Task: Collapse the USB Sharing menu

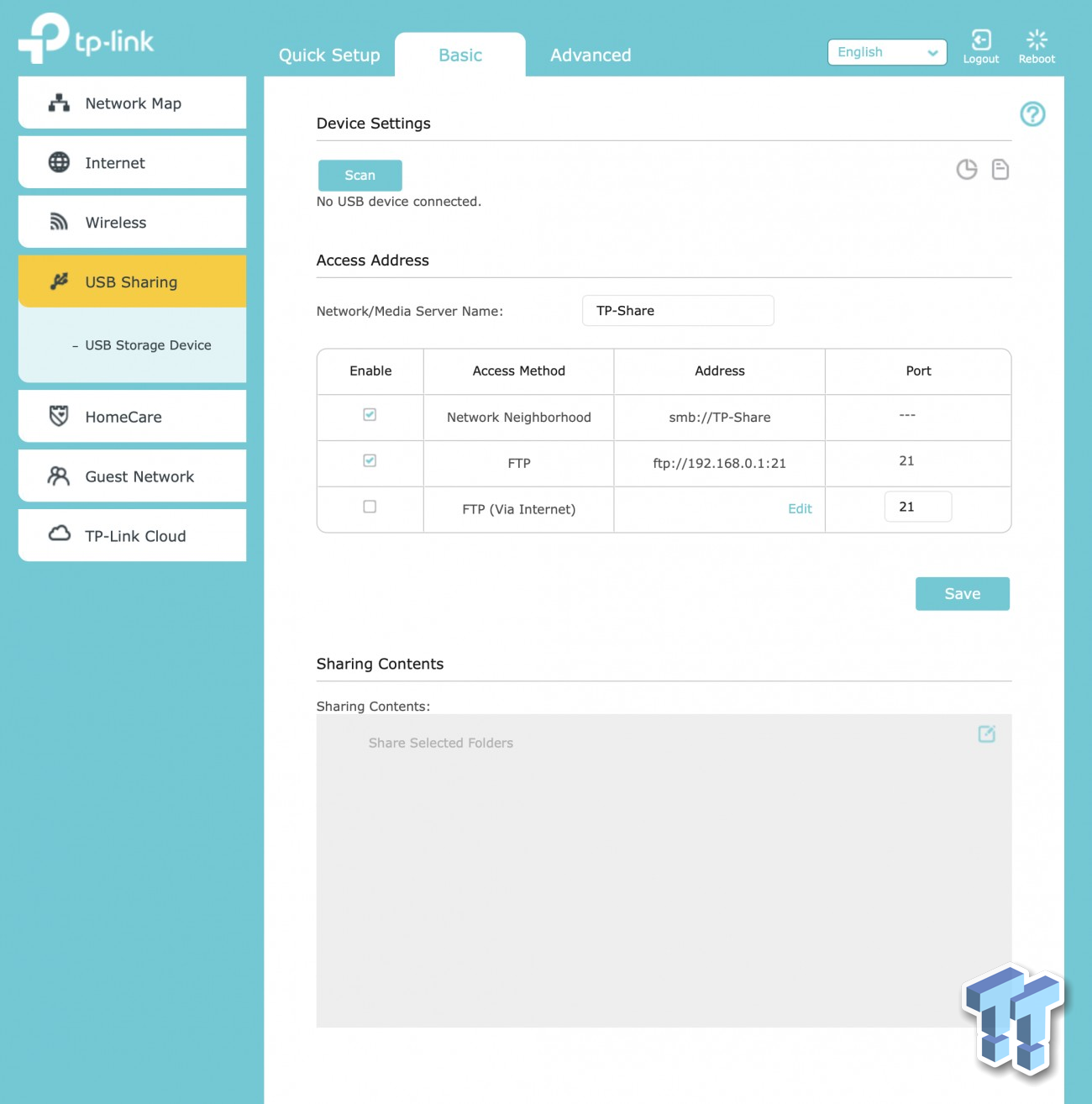Action: [x=133, y=282]
